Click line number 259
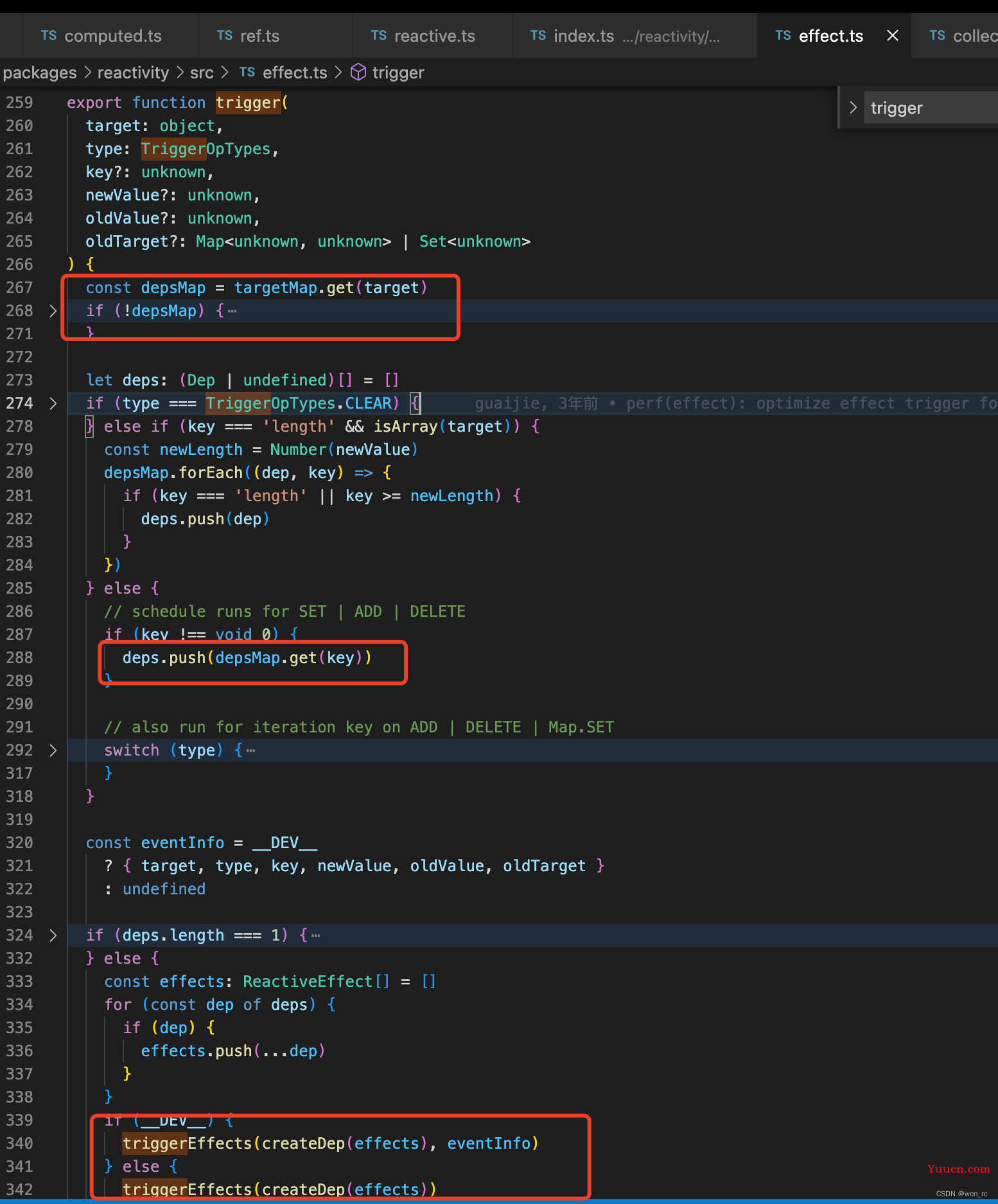998x1204 pixels. tap(19, 103)
